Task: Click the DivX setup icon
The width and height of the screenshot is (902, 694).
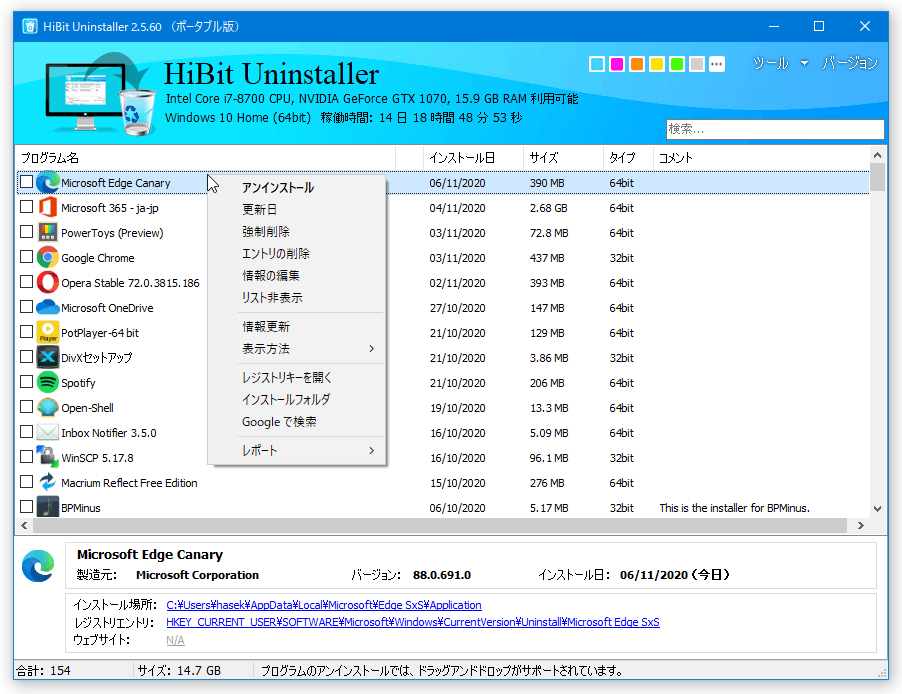Action: coord(48,357)
